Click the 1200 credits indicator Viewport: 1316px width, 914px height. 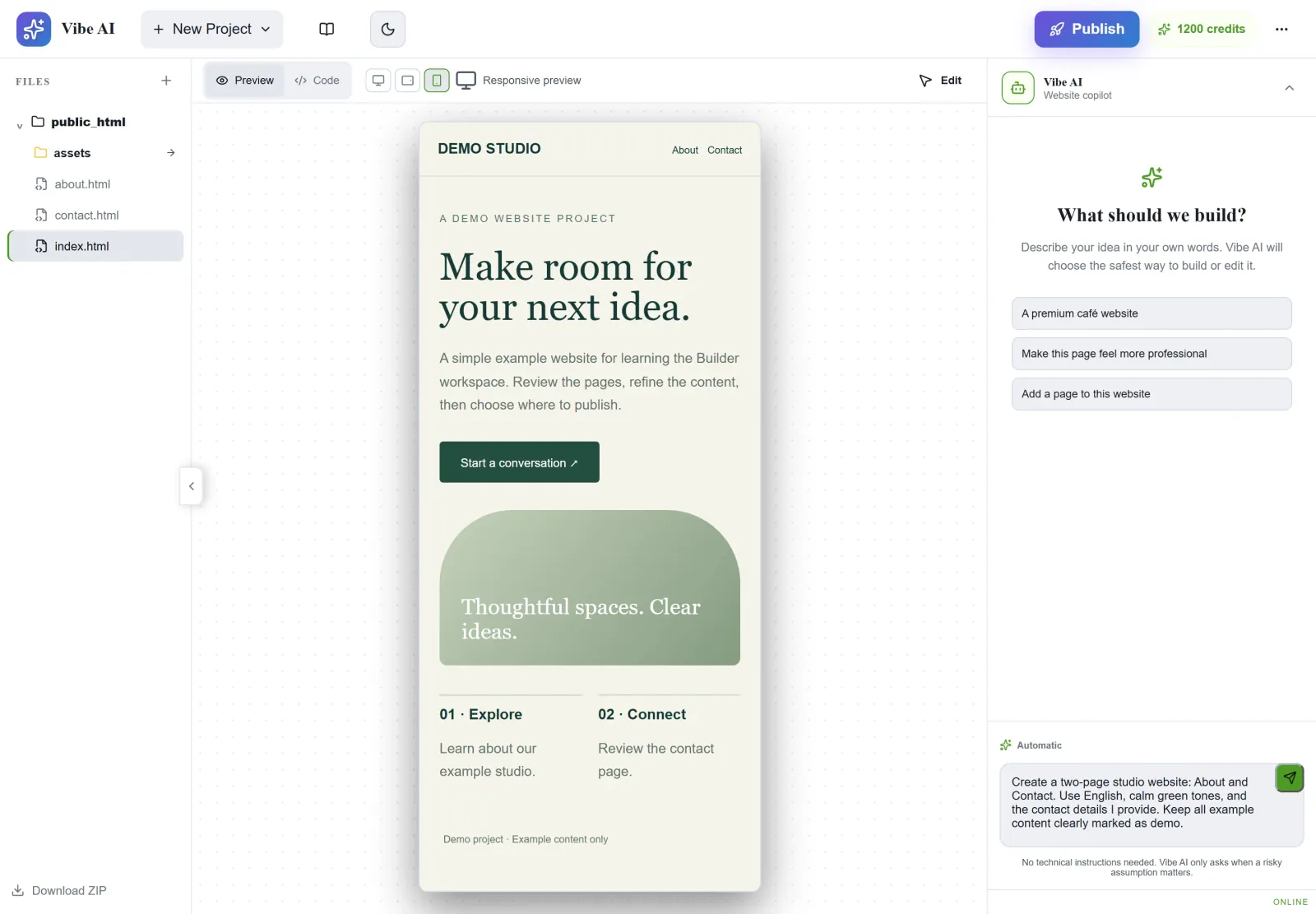tap(1202, 29)
